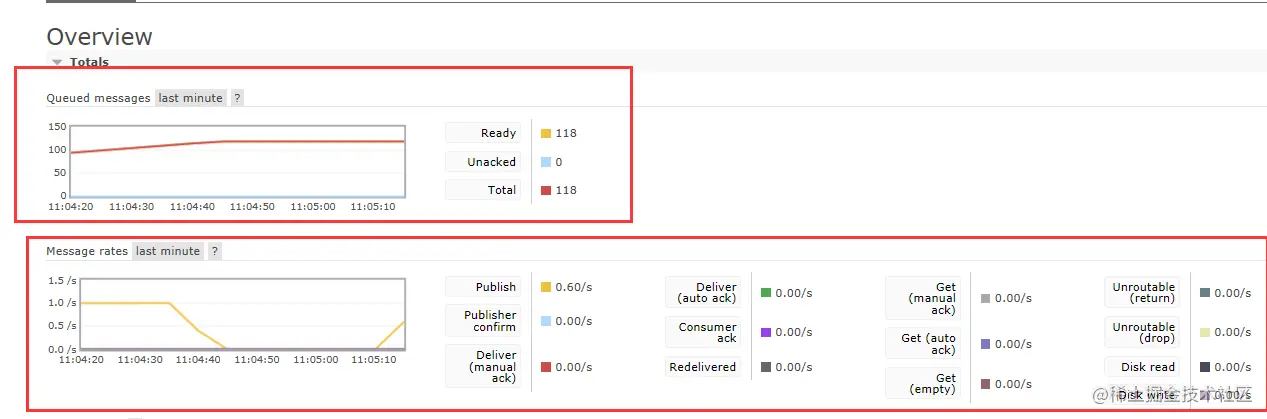Click the yellow Ready color swatch
Viewport: 1267px width, 419px height.
546,133
